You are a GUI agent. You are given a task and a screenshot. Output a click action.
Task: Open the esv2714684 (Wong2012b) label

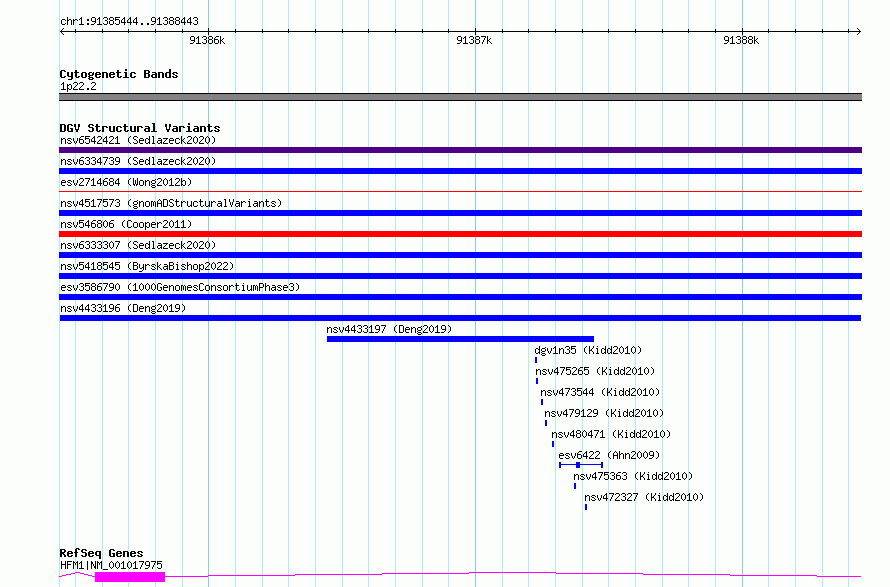coord(126,182)
